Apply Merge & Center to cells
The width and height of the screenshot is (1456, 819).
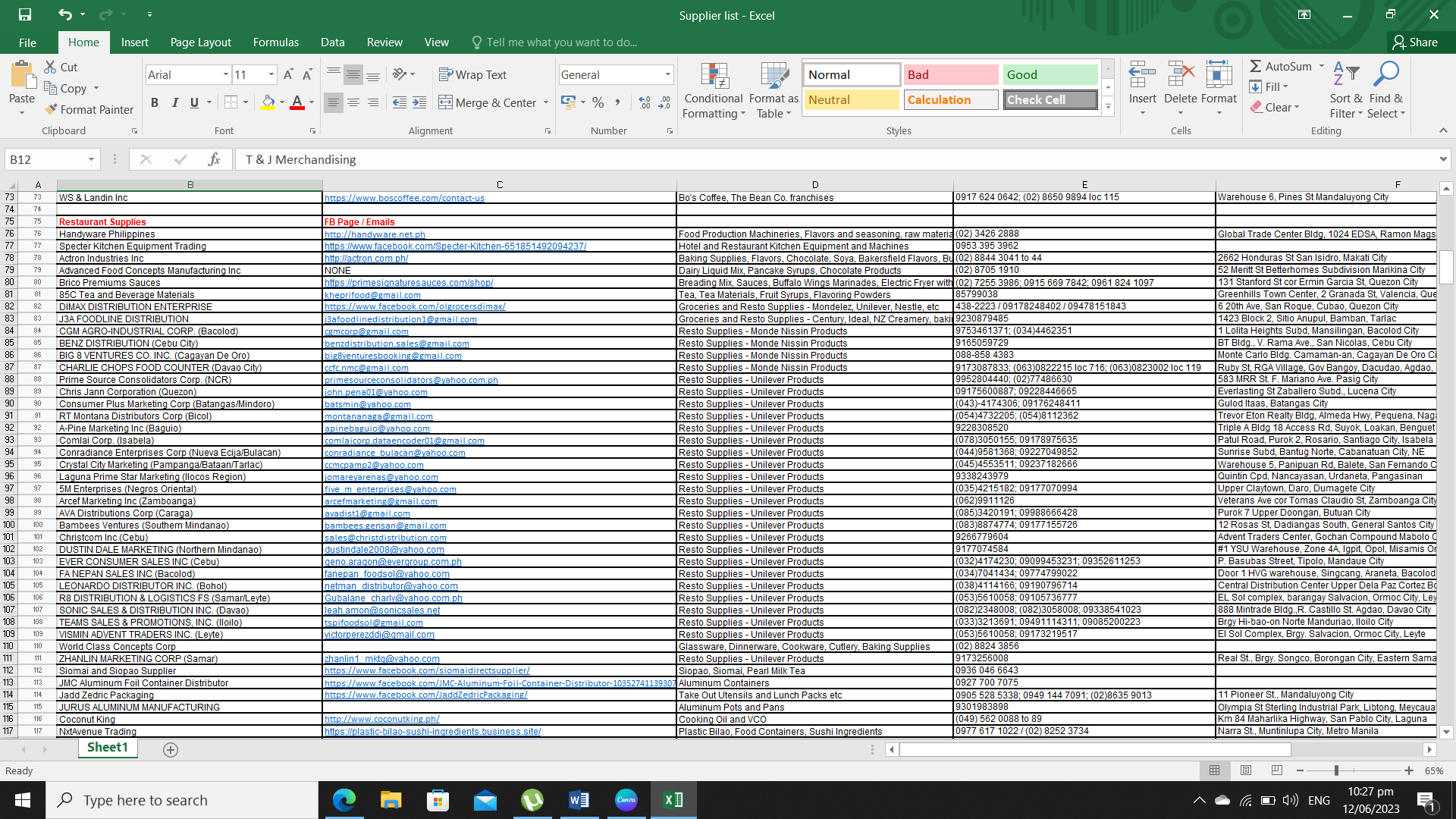(488, 102)
